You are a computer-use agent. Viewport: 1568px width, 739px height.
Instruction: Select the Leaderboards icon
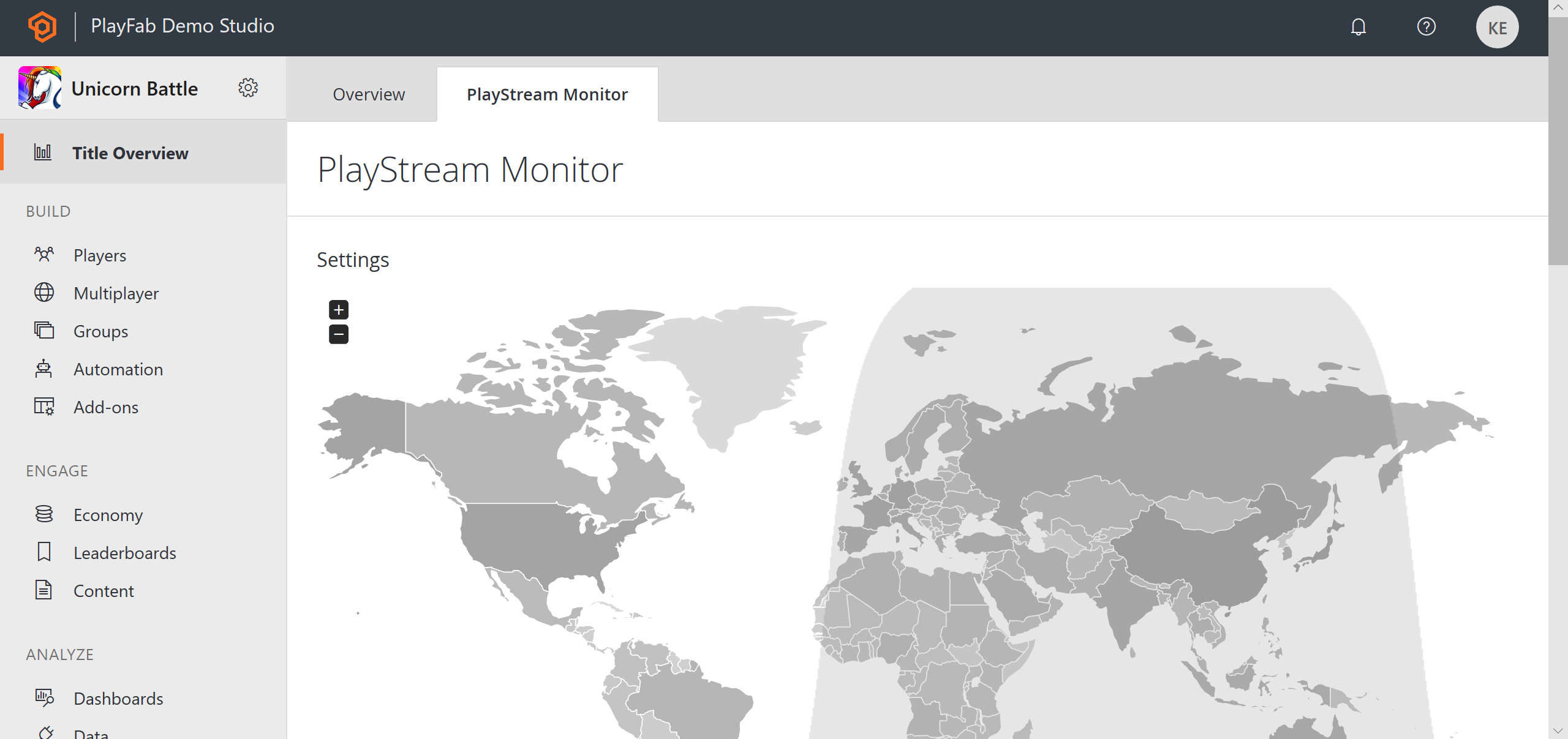43,551
